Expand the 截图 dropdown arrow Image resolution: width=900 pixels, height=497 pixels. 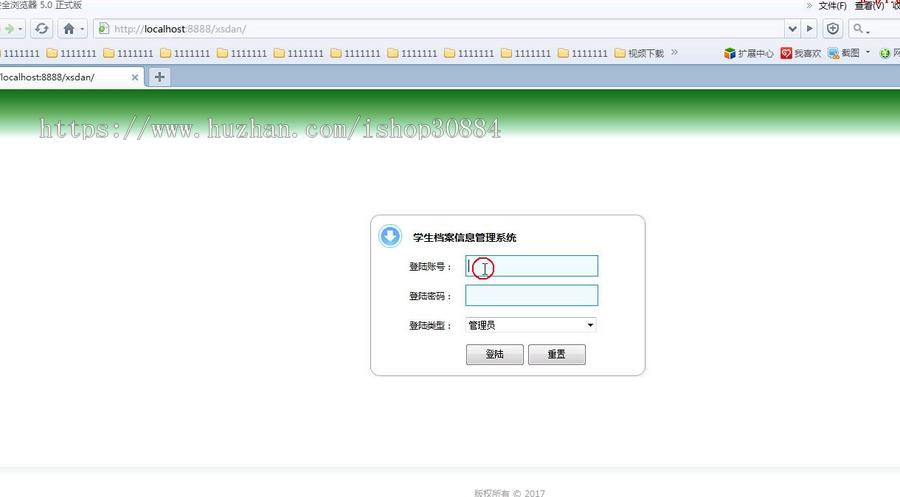click(x=867, y=52)
